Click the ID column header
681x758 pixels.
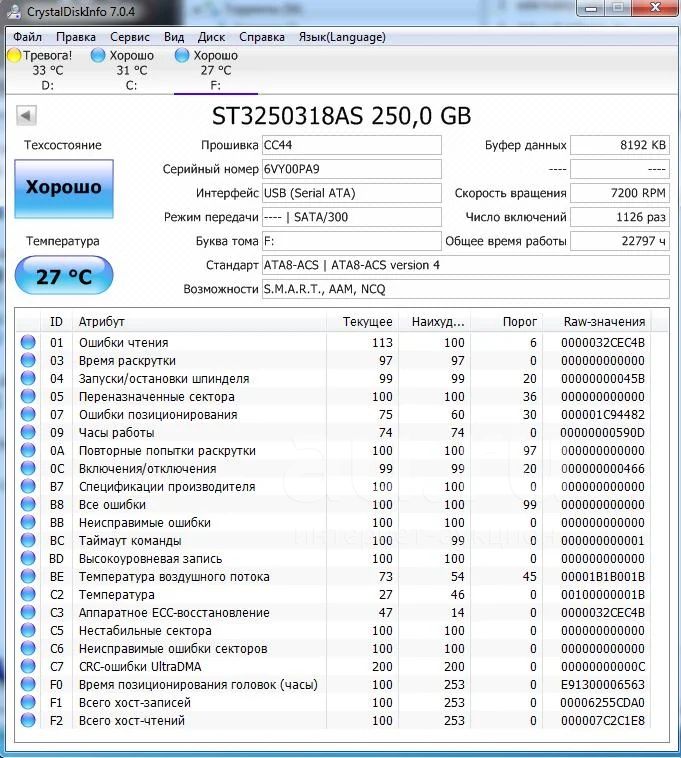tap(56, 321)
